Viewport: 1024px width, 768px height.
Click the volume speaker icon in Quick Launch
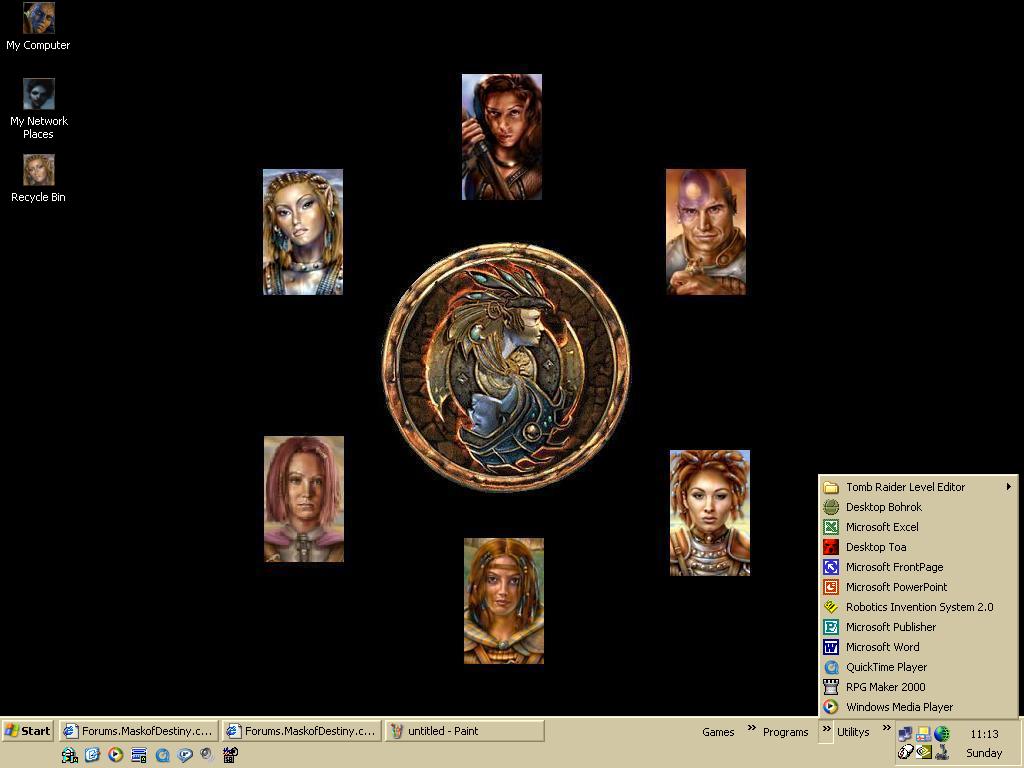pyautogui.click(x=208, y=756)
